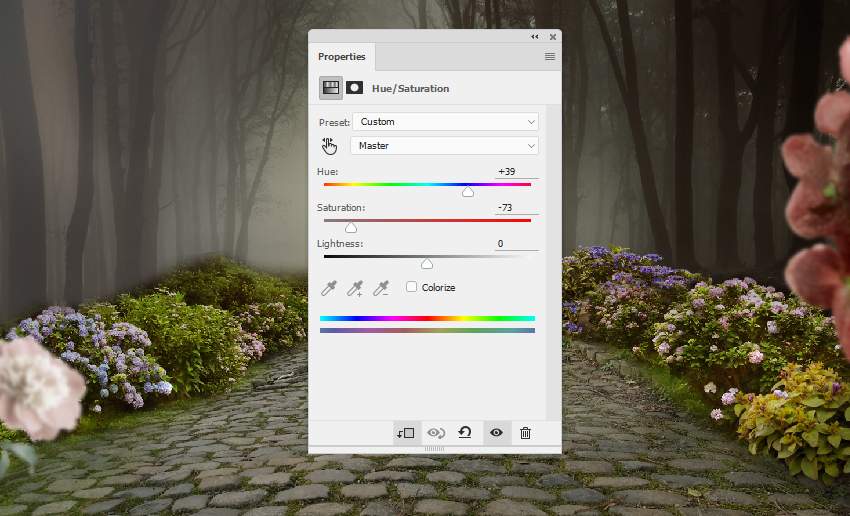Enable the Colorize checkbox
This screenshot has height=516, width=850.
pyautogui.click(x=411, y=287)
